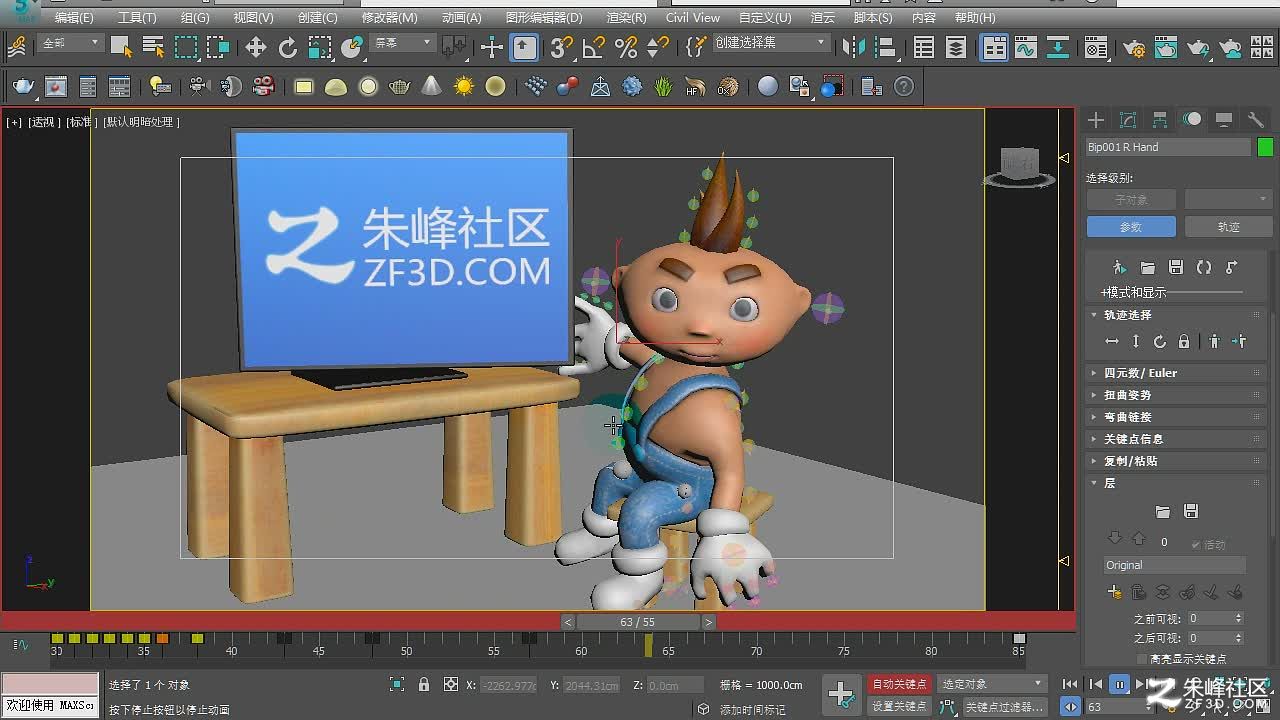Click the 设置关键点 set key button
Screen dimensions: 1280x720
(x=899, y=706)
